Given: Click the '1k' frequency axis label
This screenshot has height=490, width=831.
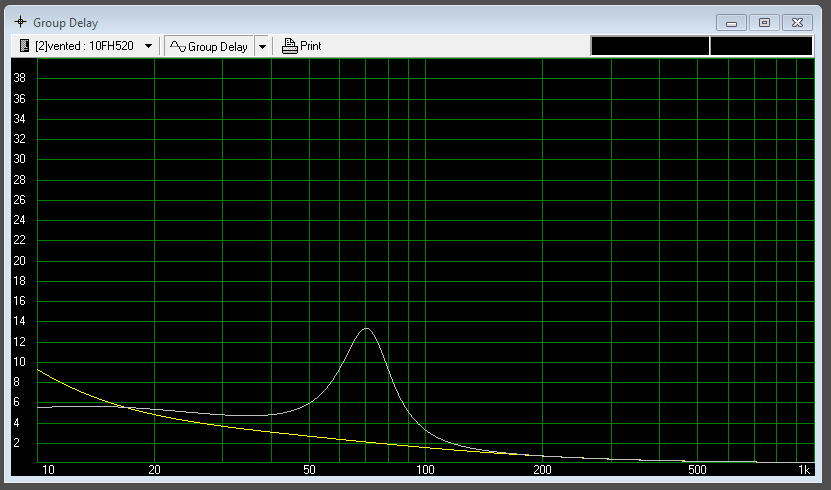Looking at the screenshot, I should click(804, 470).
